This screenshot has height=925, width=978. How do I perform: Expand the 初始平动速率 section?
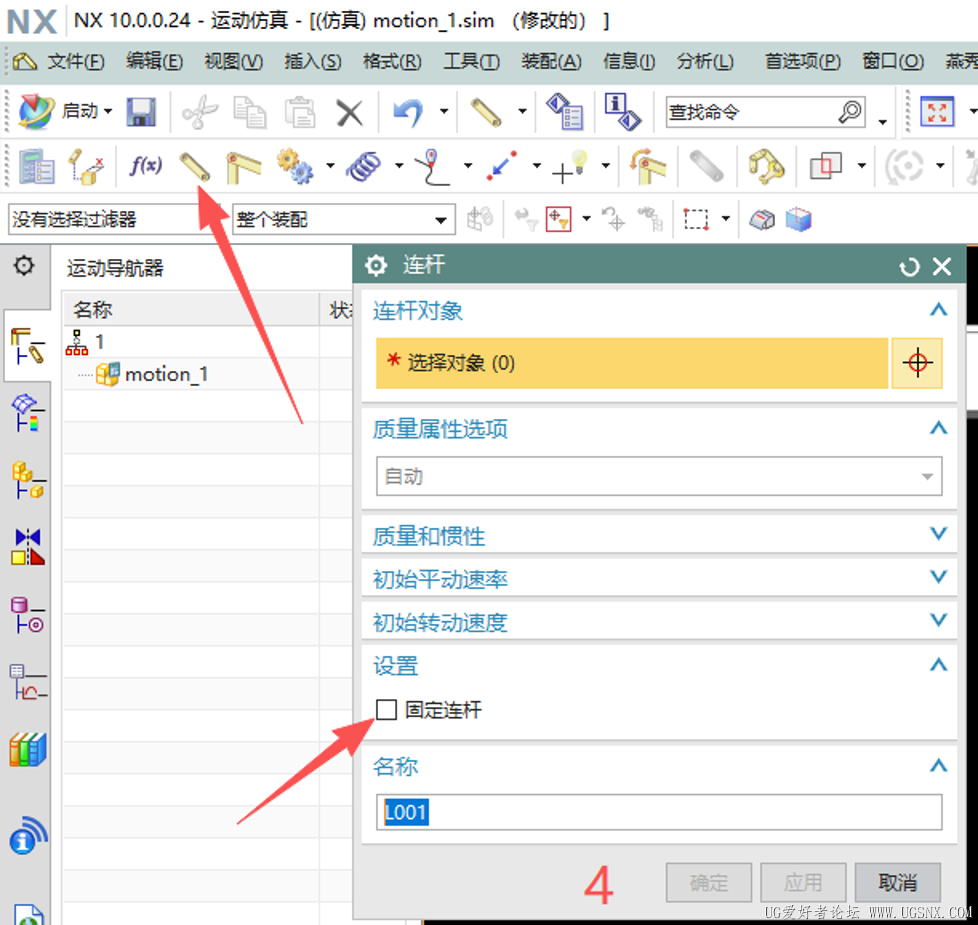click(659, 578)
